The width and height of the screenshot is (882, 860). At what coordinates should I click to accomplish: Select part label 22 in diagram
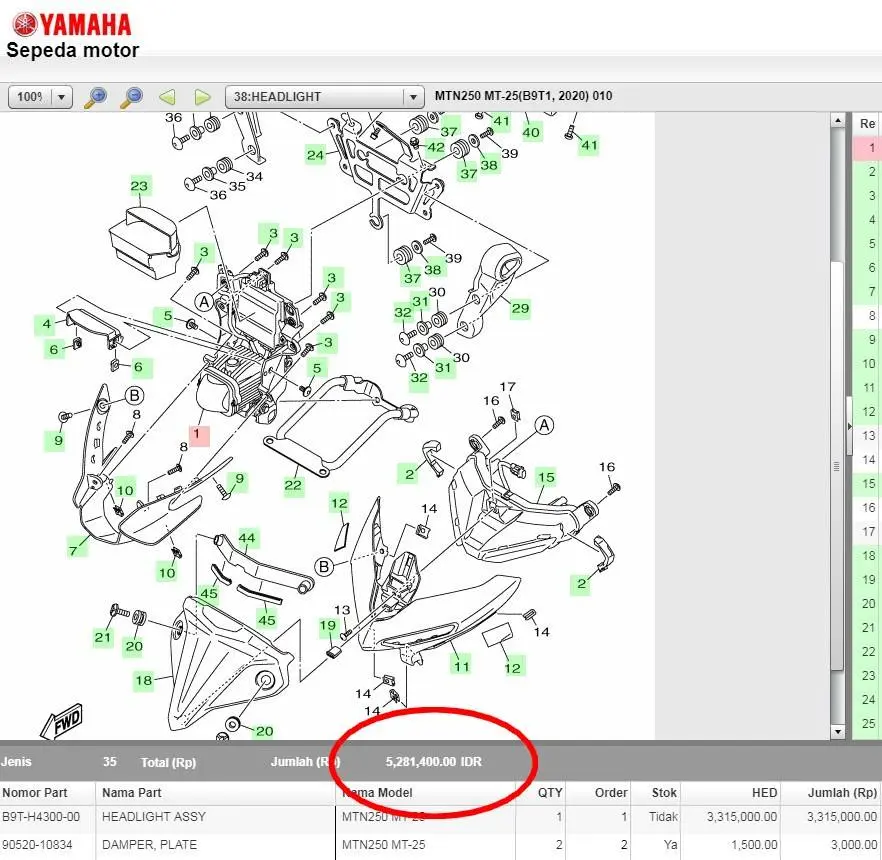(292, 485)
